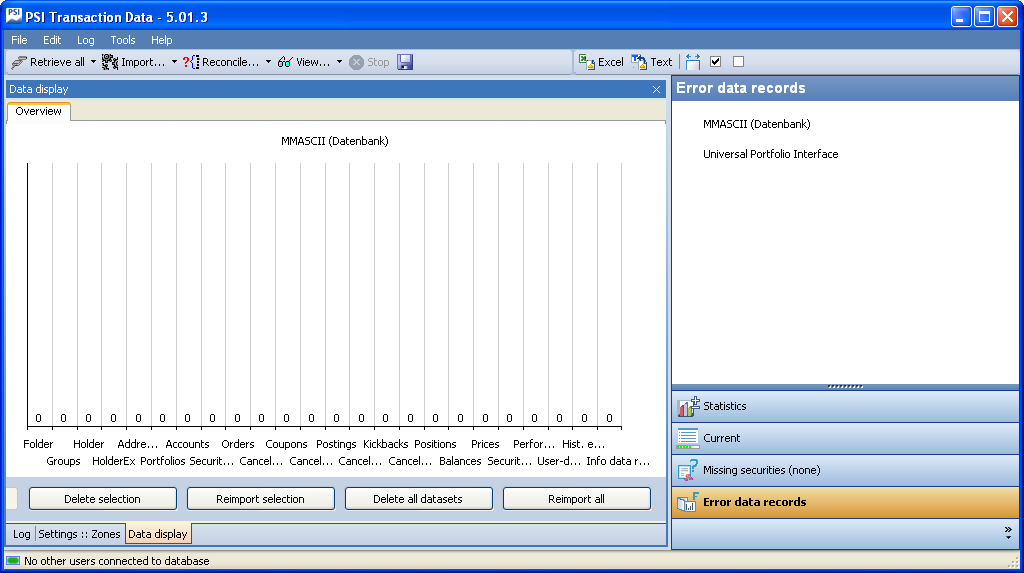This screenshot has width=1024, height=573.
Task: Tick the empty toolbar checkbox
Action: [x=738, y=62]
